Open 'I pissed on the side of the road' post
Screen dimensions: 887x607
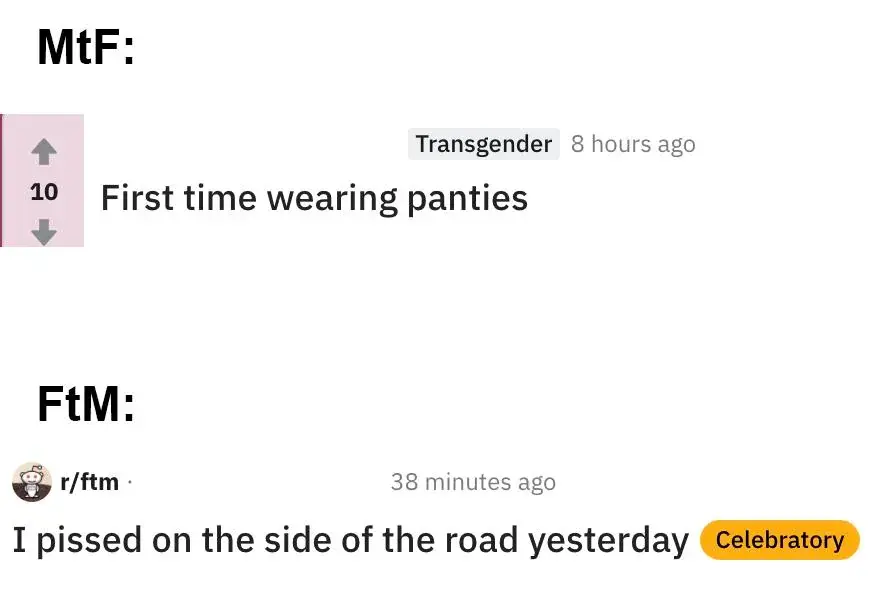coord(350,540)
